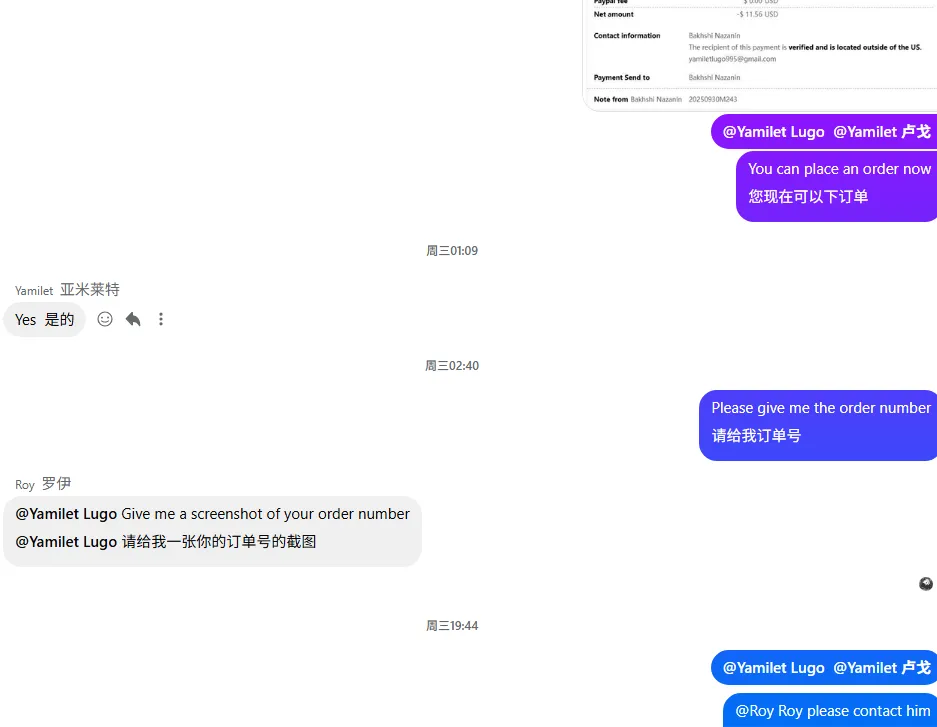Click the @Yamilet 卢戈 mention in purple bubble
937x727 pixels.
coord(882,131)
